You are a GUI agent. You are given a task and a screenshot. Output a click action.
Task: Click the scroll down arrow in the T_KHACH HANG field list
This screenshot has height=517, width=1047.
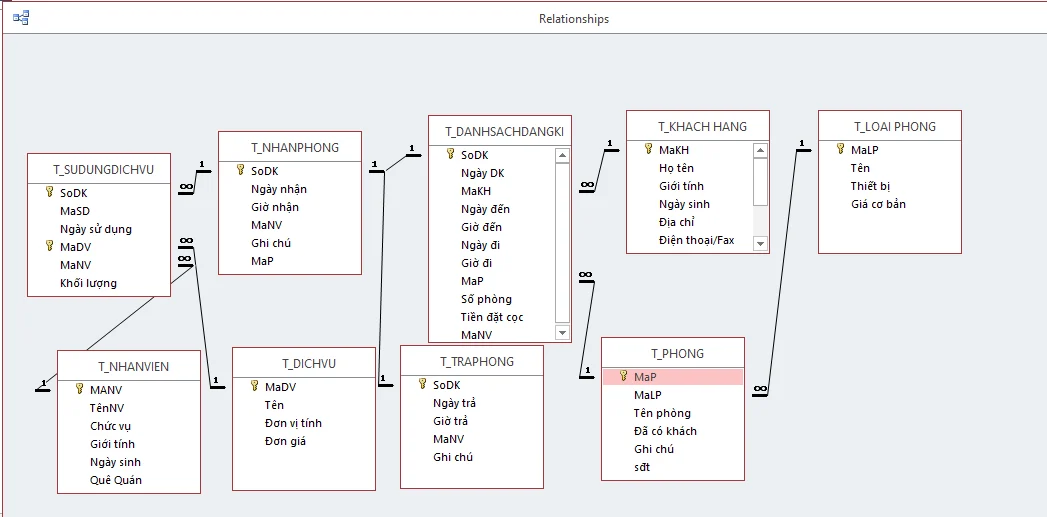click(761, 243)
